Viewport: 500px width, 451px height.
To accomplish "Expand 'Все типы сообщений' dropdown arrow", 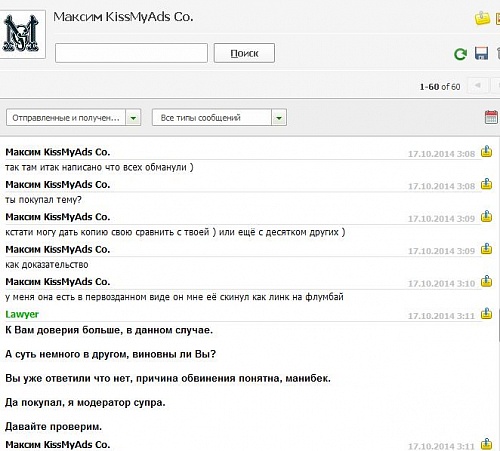I will [x=279, y=118].
